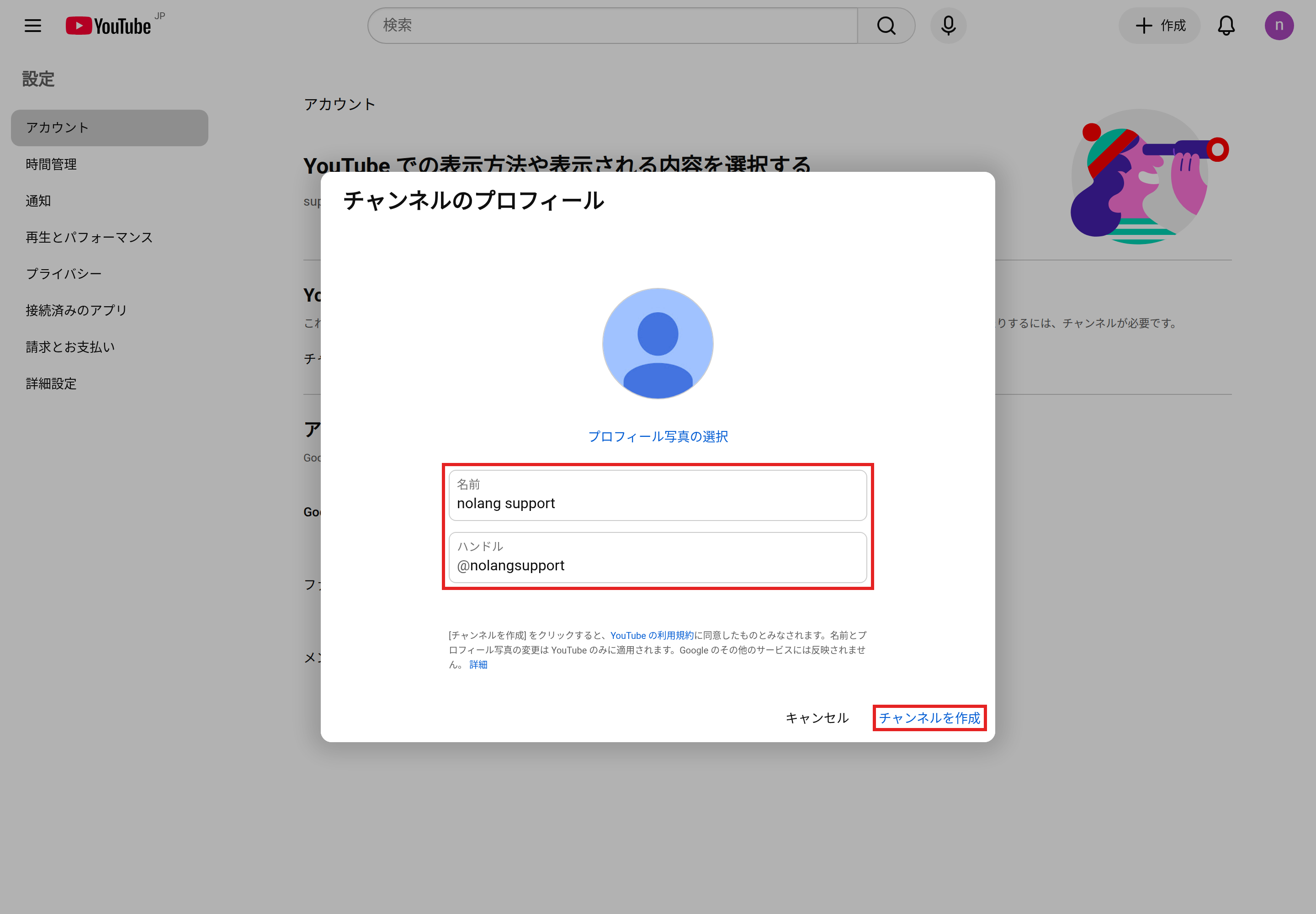Click チャンネルを作成 button
This screenshot has height=914, width=1316.
pyautogui.click(x=929, y=718)
